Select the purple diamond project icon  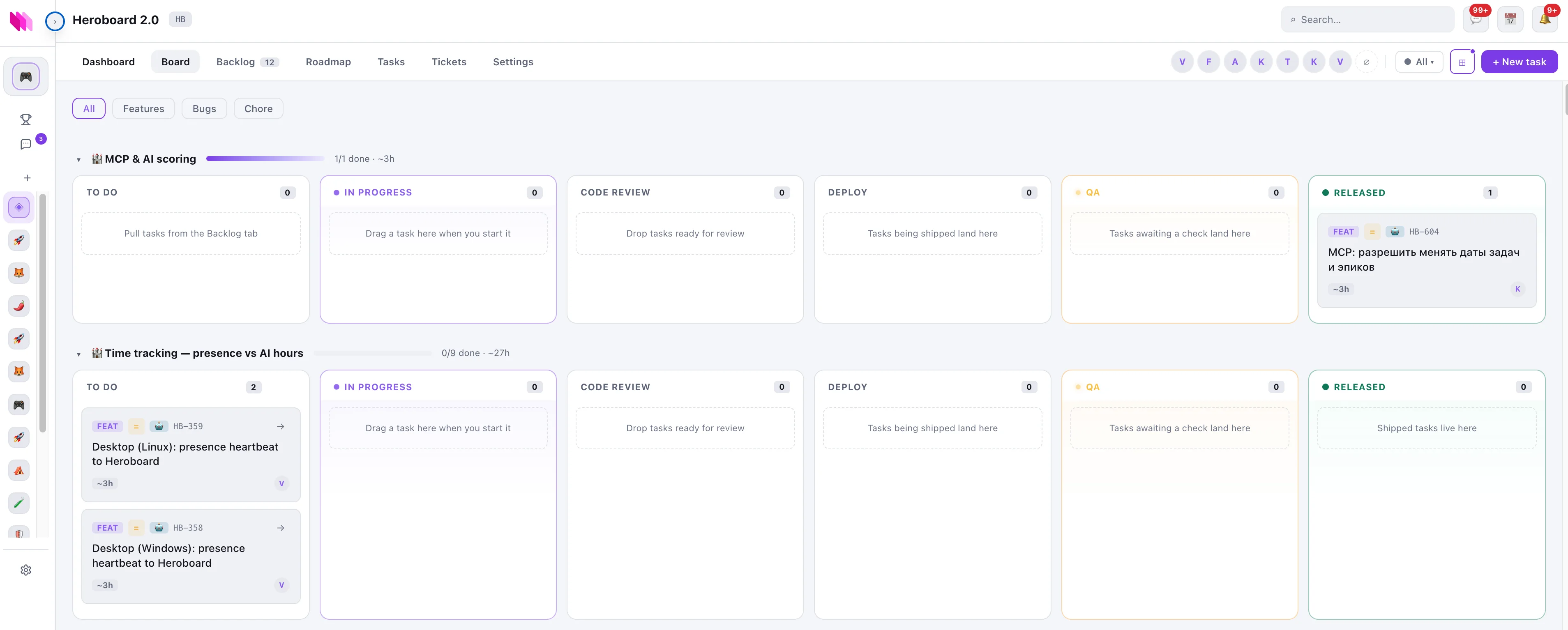point(19,207)
